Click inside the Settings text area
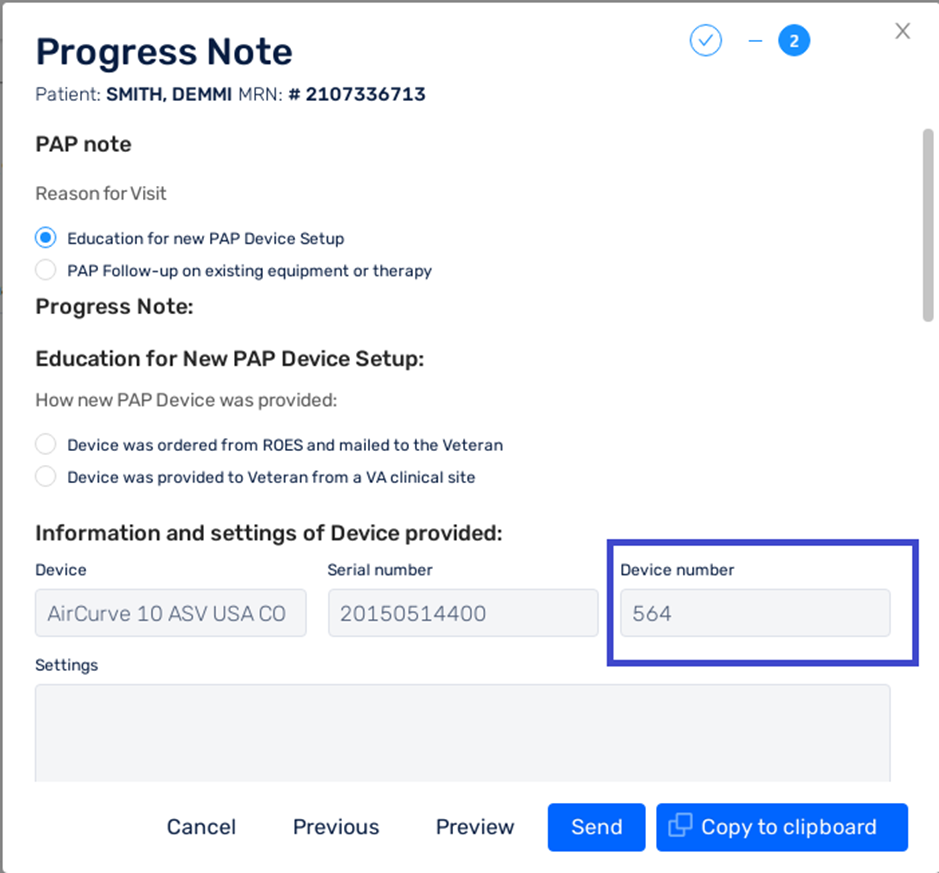Screen dimensions: 939x873 point(462,733)
